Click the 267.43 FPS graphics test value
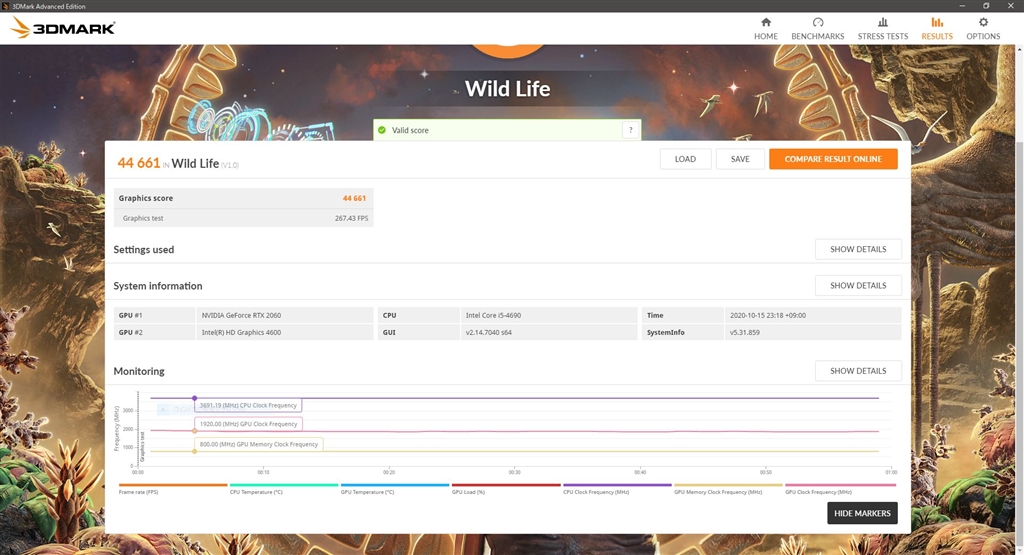 click(x=351, y=218)
